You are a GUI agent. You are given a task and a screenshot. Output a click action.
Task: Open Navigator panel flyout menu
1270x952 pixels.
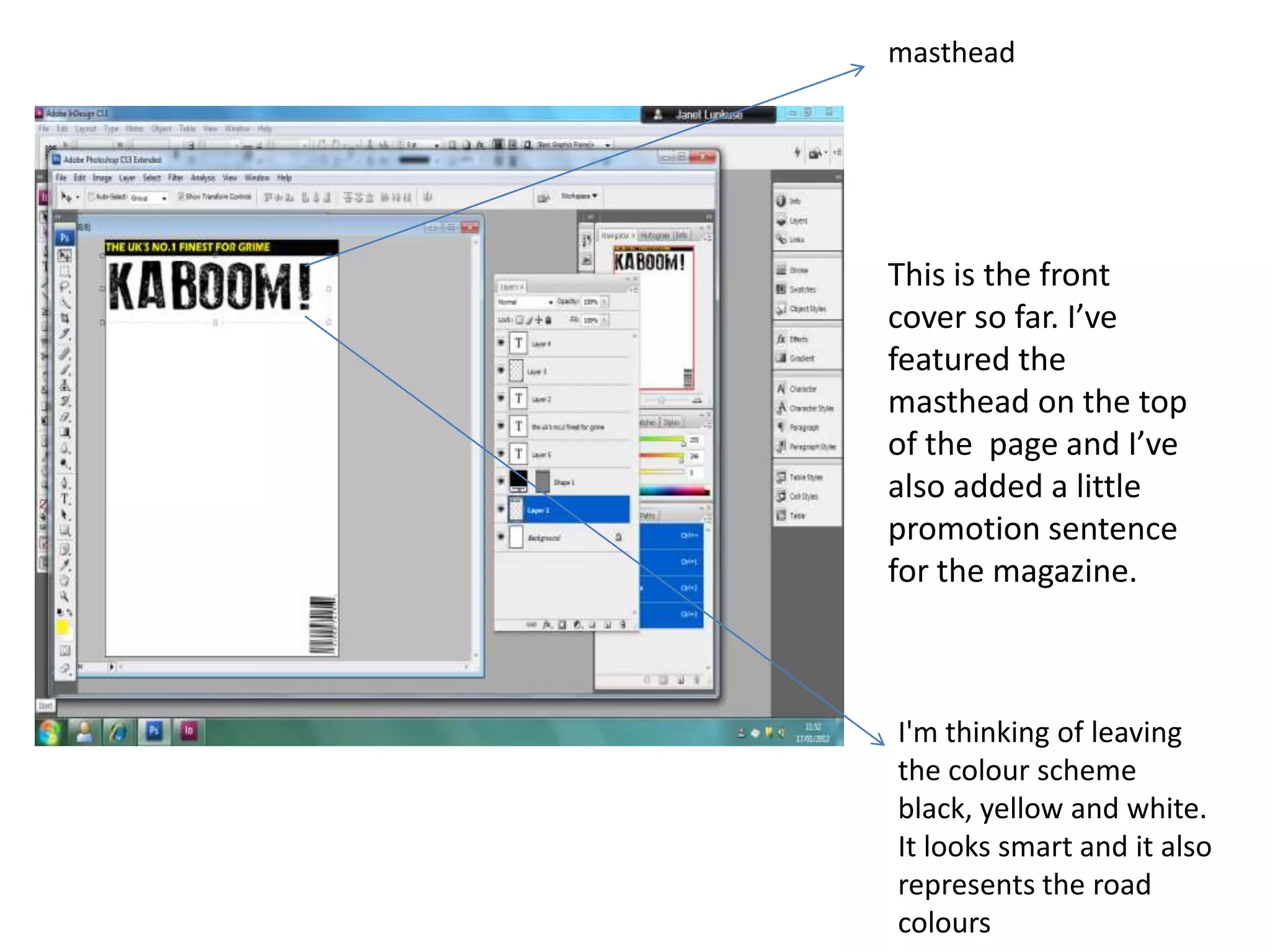tap(708, 237)
